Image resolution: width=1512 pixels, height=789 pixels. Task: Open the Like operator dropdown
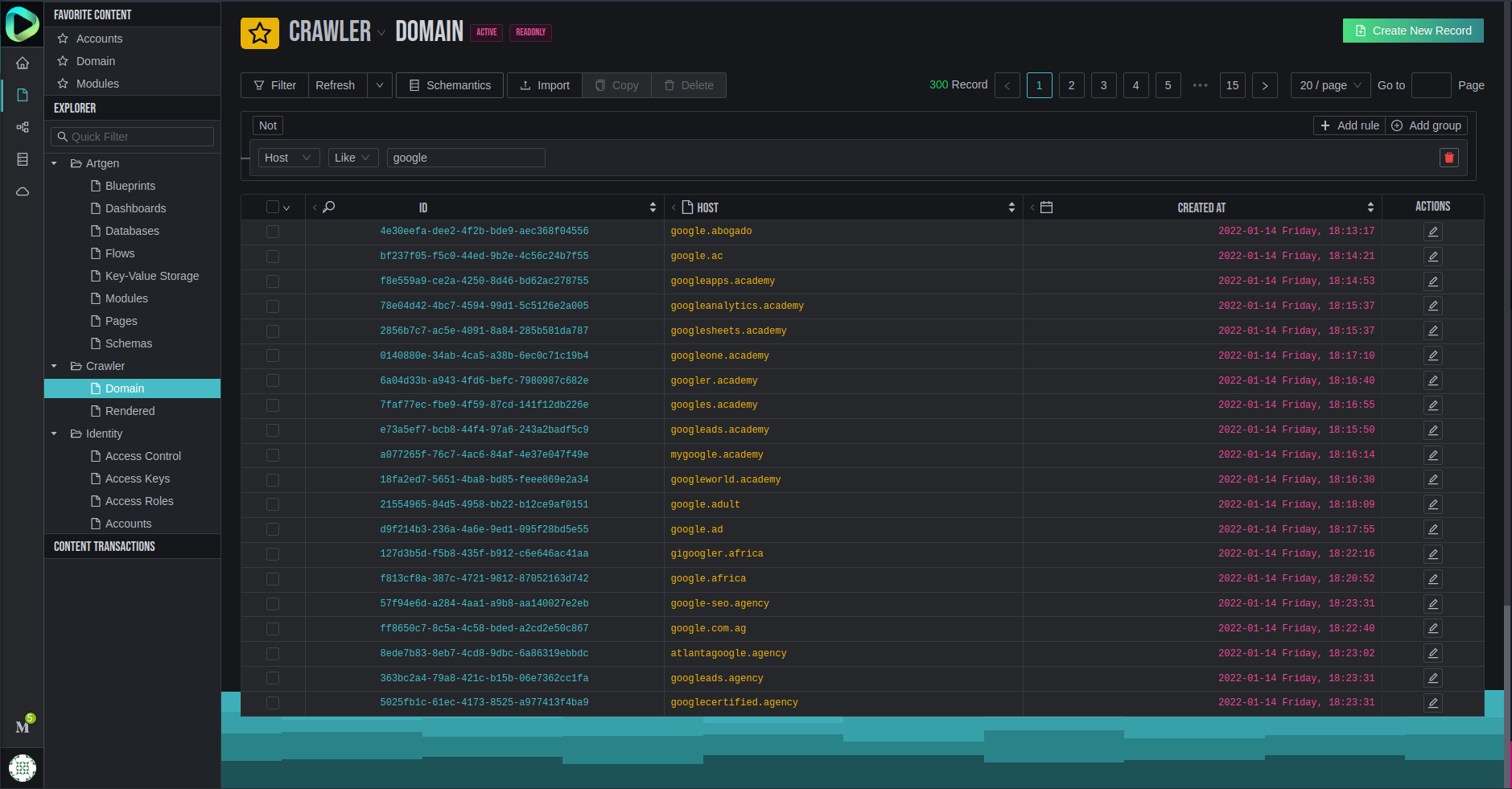point(352,158)
